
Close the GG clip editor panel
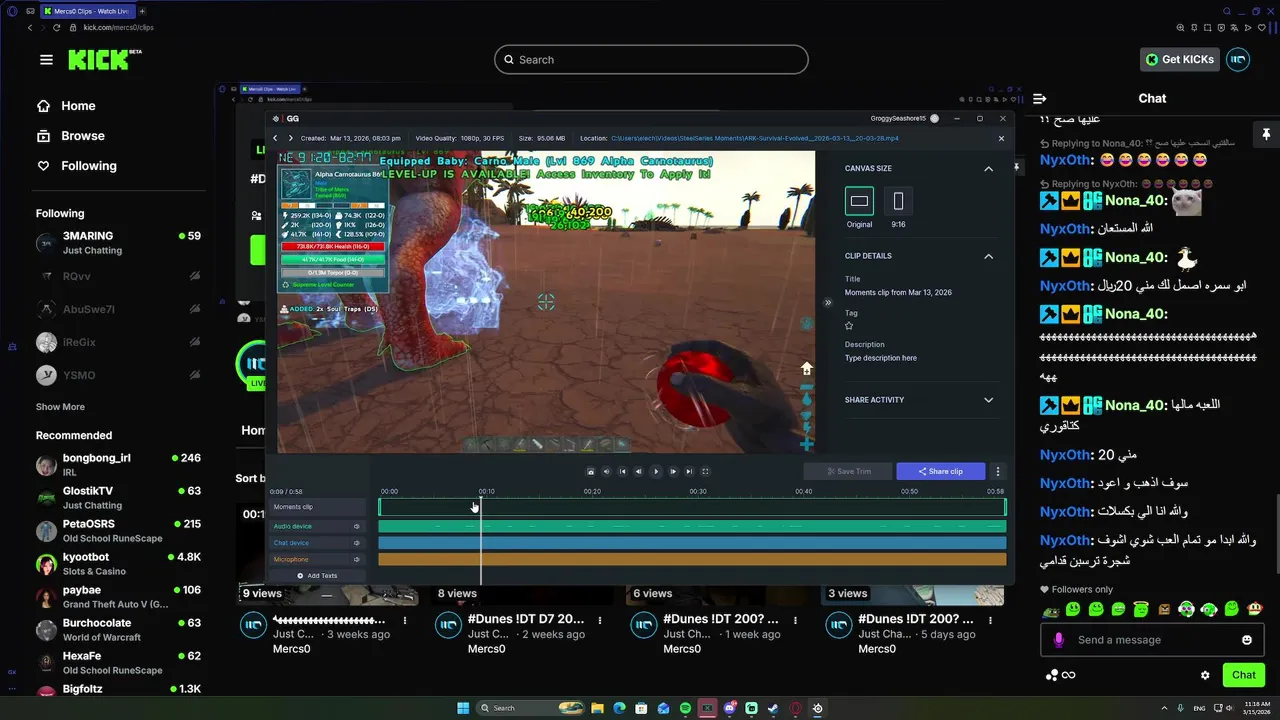[1001, 138]
